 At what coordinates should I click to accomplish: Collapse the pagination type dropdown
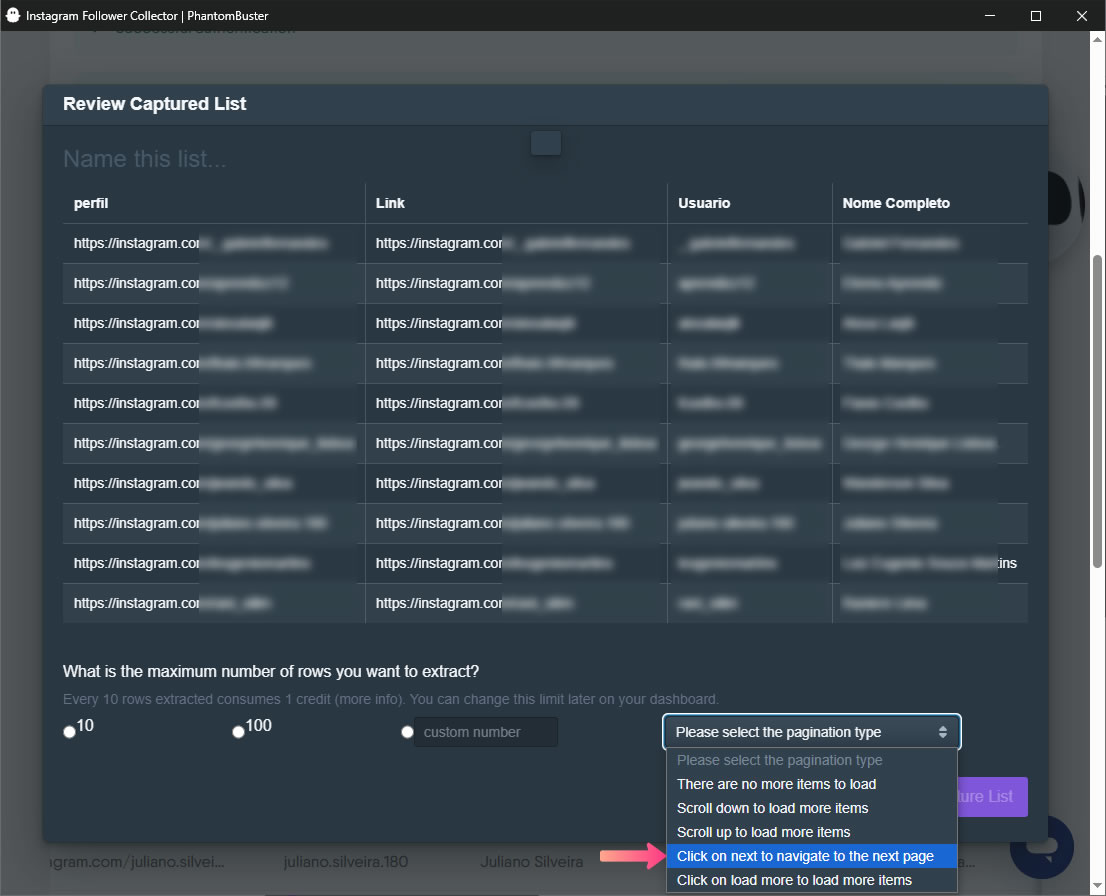[811, 732]
